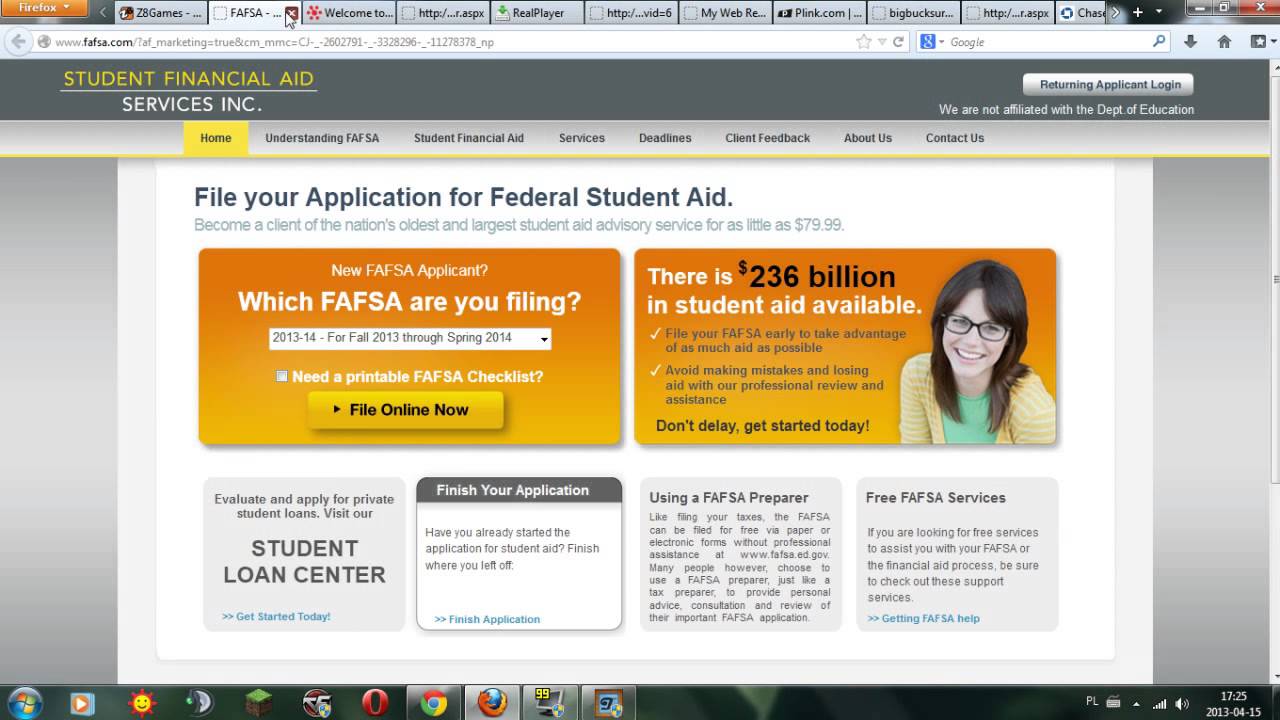Screen dimensions: 1280x720
Task: Open the Deadlines nav item
Action: [x=665, y=138]
